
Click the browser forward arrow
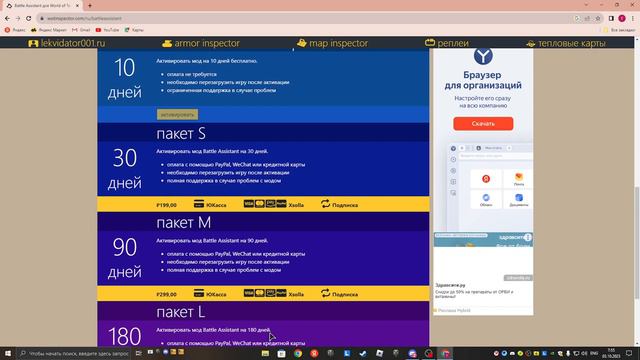coord(18,18)
